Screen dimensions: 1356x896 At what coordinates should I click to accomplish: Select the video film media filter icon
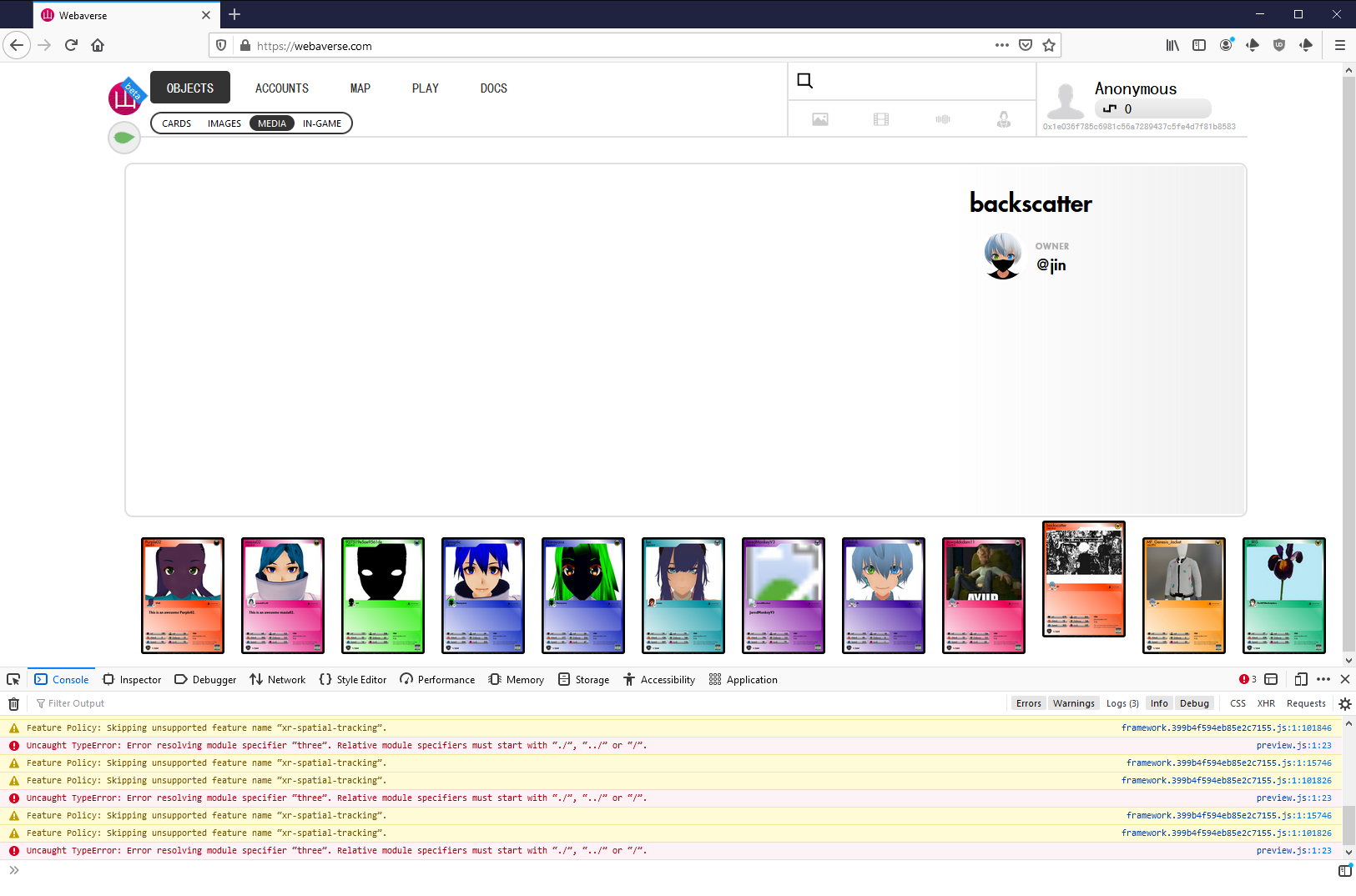[881, 118]
